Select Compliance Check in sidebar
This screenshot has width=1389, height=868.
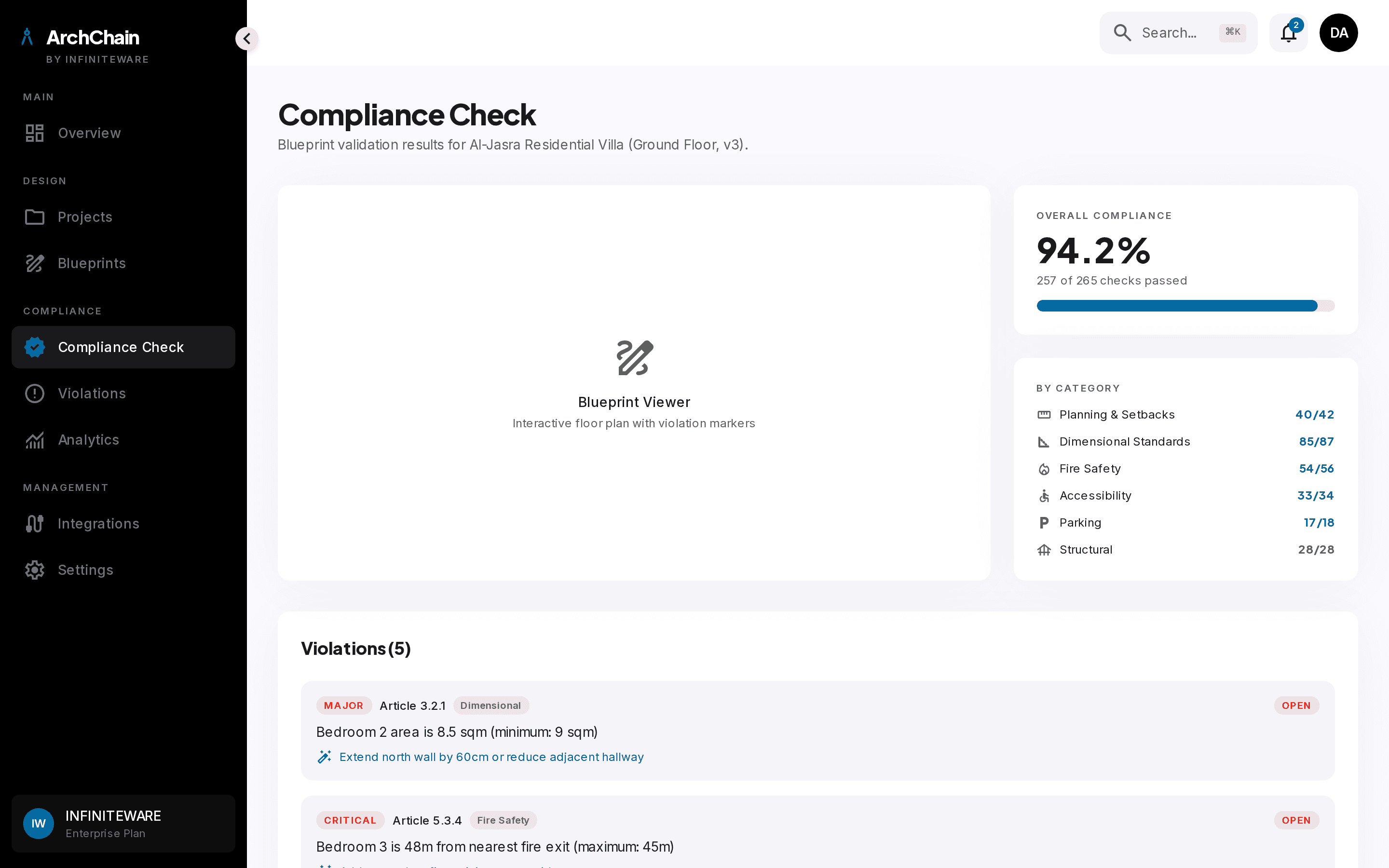pyautogui.click(x=123, y=347)
